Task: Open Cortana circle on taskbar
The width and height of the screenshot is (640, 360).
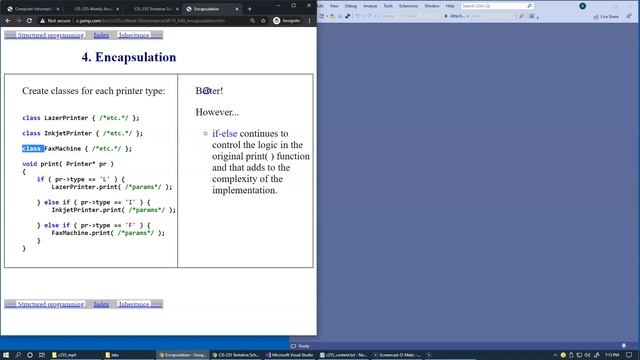Action: pos(30,355)
